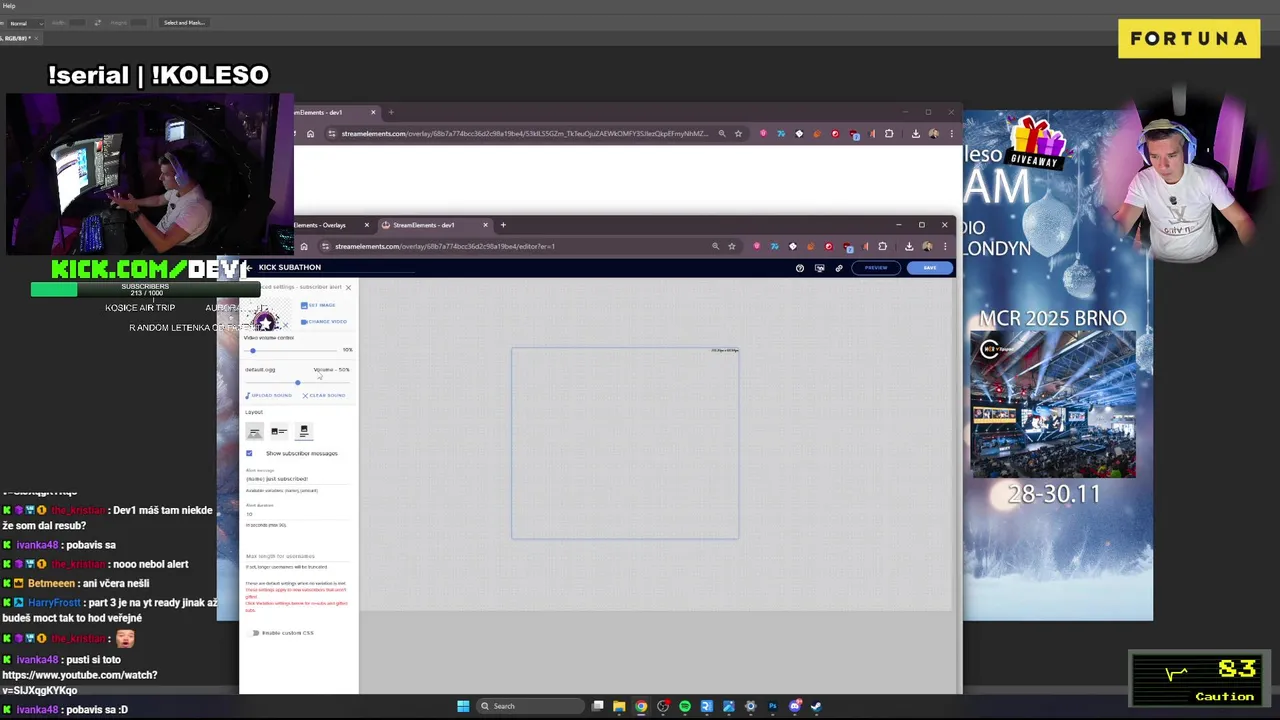This screenshot has width=1280, height=720.
Task: Click the home icon in front browser window
Action: tap(304, 246)
